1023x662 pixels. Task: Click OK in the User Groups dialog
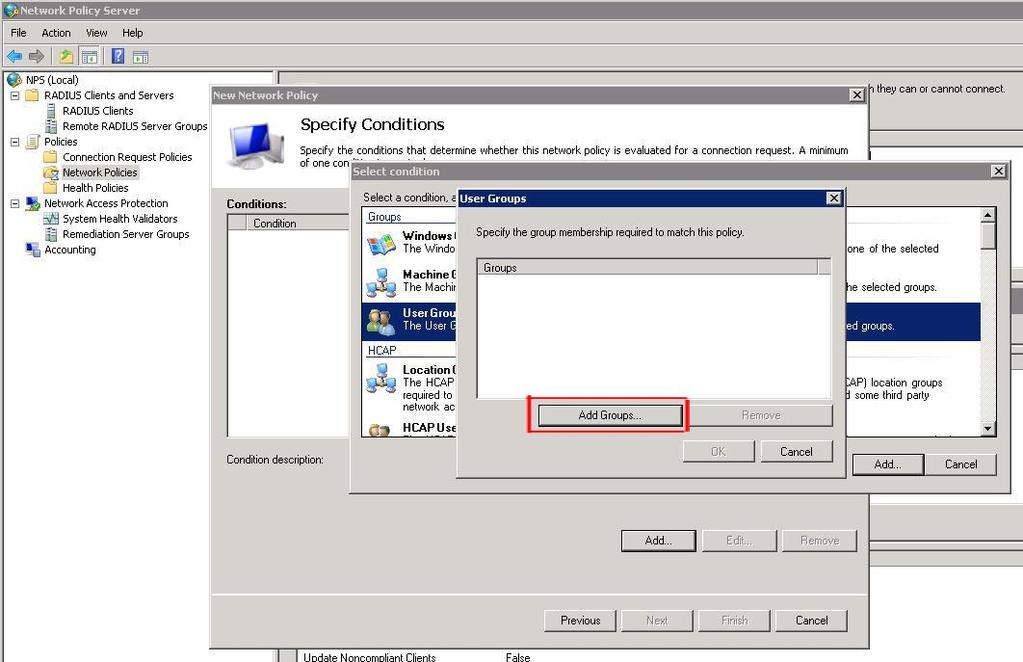pos(718,451)
